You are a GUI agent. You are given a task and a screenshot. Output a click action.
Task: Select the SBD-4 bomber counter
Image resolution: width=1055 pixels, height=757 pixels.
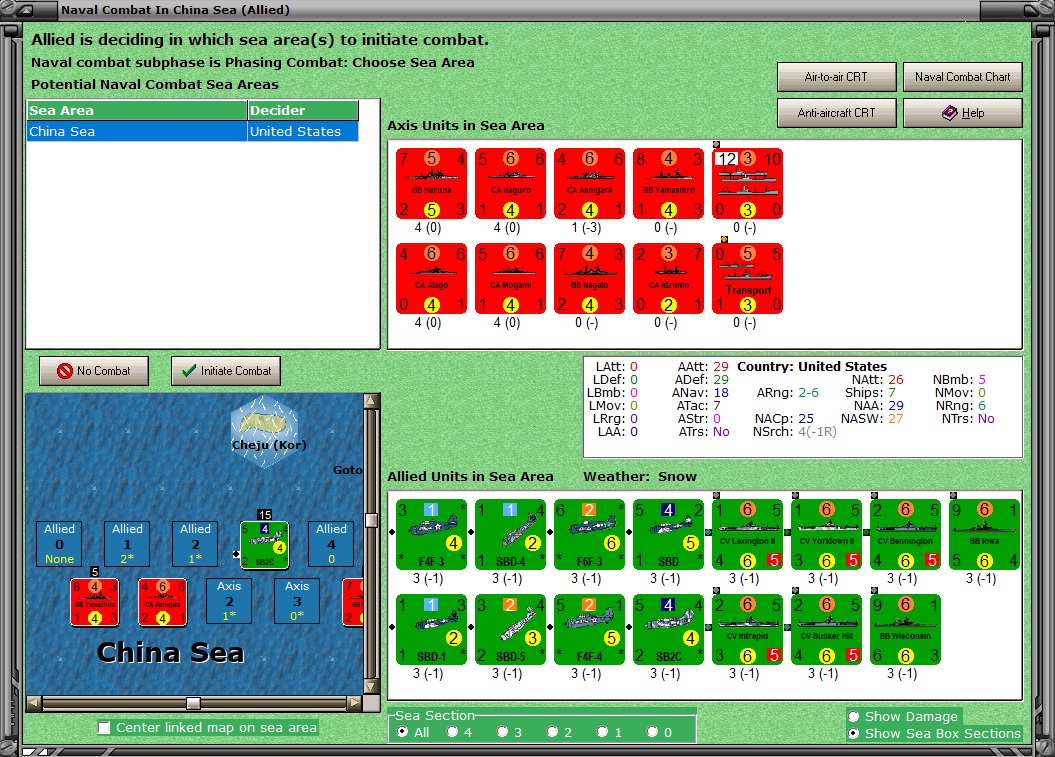click(510, 535)
